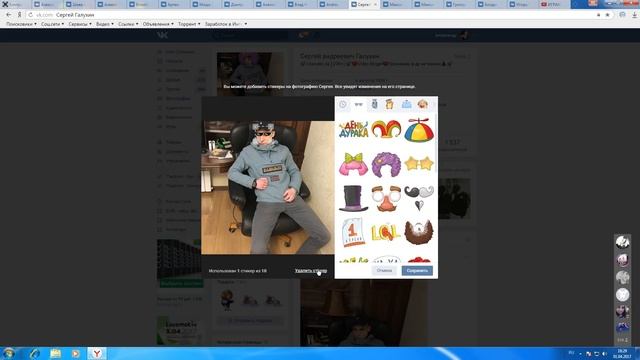The width and height of the screenshot is (640, 360).
Task: Switch to the YouTube browser tab
Action: 553,4
